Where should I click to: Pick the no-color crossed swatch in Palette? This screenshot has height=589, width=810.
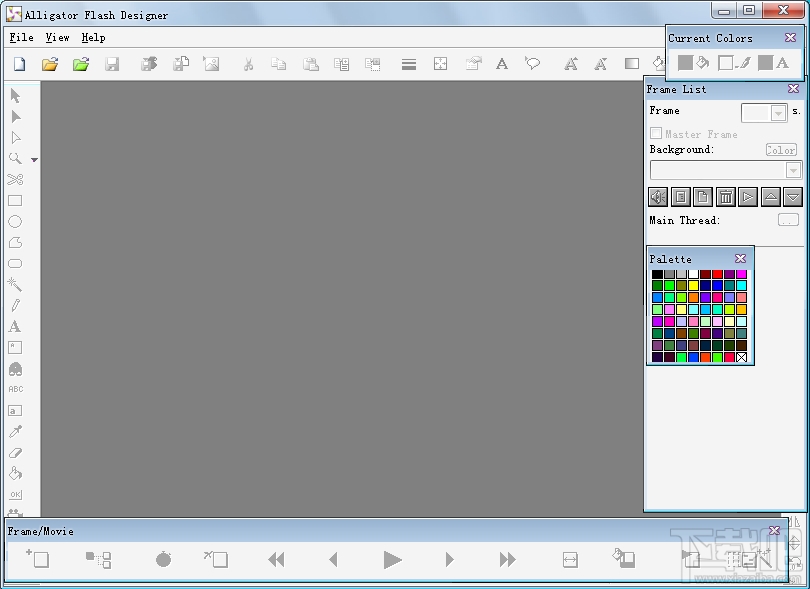(741, 357)
